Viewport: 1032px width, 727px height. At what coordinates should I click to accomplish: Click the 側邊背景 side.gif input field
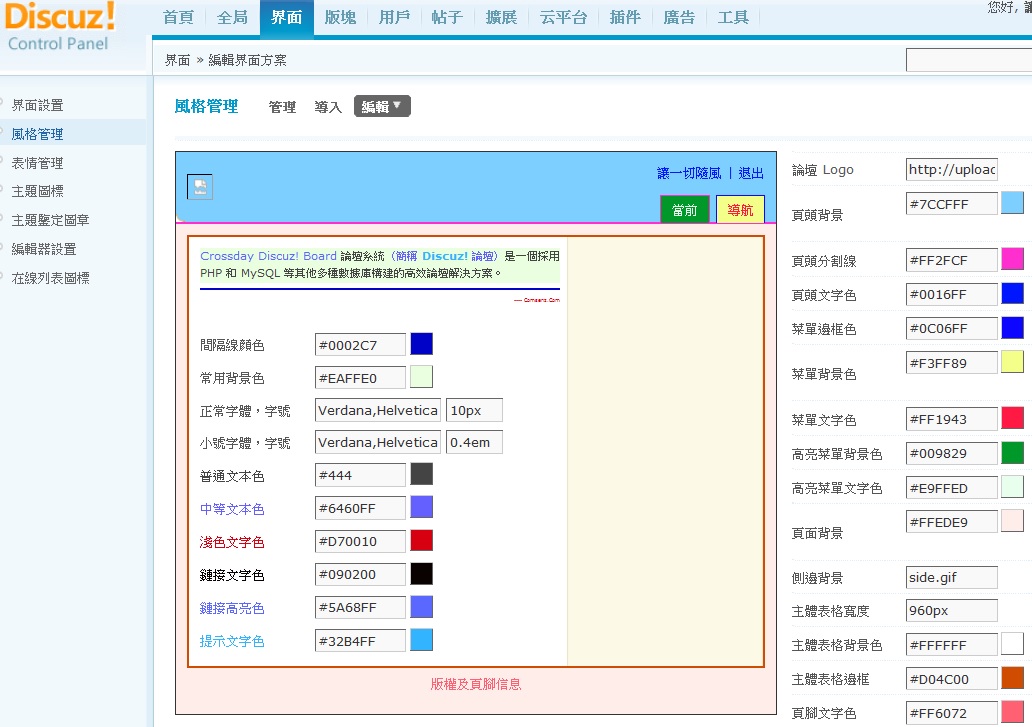pos(952,578)
